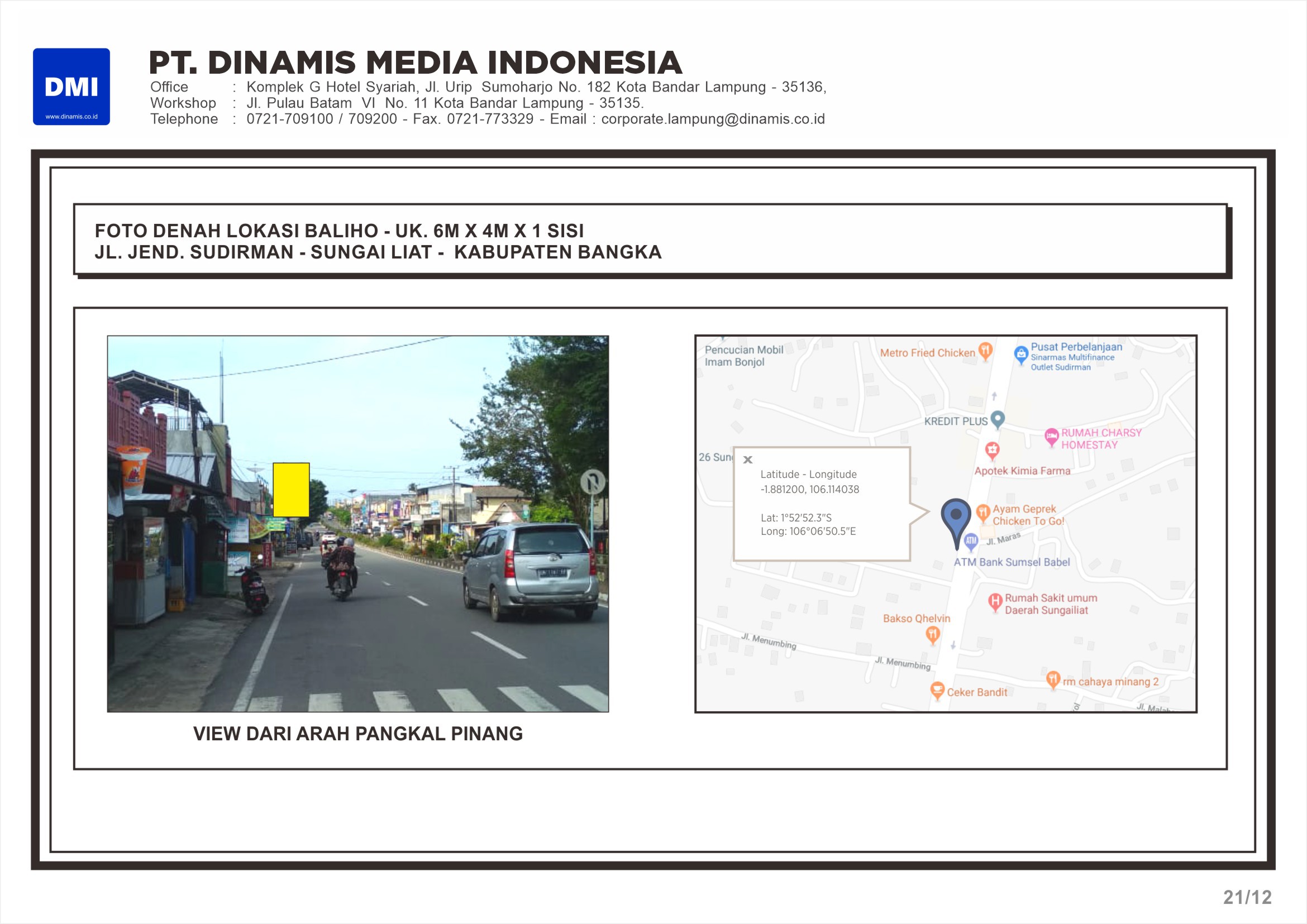
Task: Click the PT. DINAMIS MEDIA INDONESIA title
Action: click(x=416, y=63)
